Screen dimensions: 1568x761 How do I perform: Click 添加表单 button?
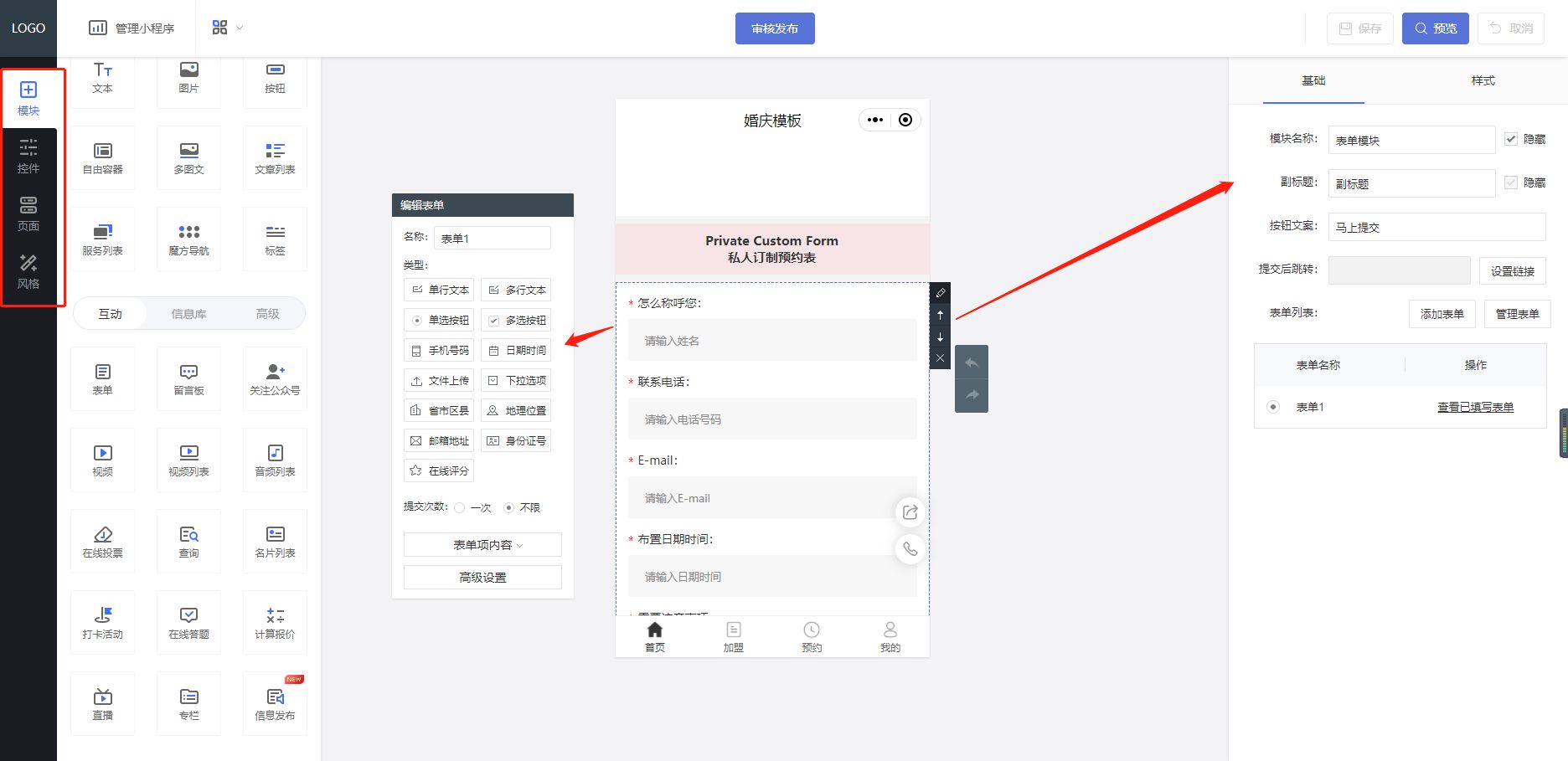pos(1442,314)
